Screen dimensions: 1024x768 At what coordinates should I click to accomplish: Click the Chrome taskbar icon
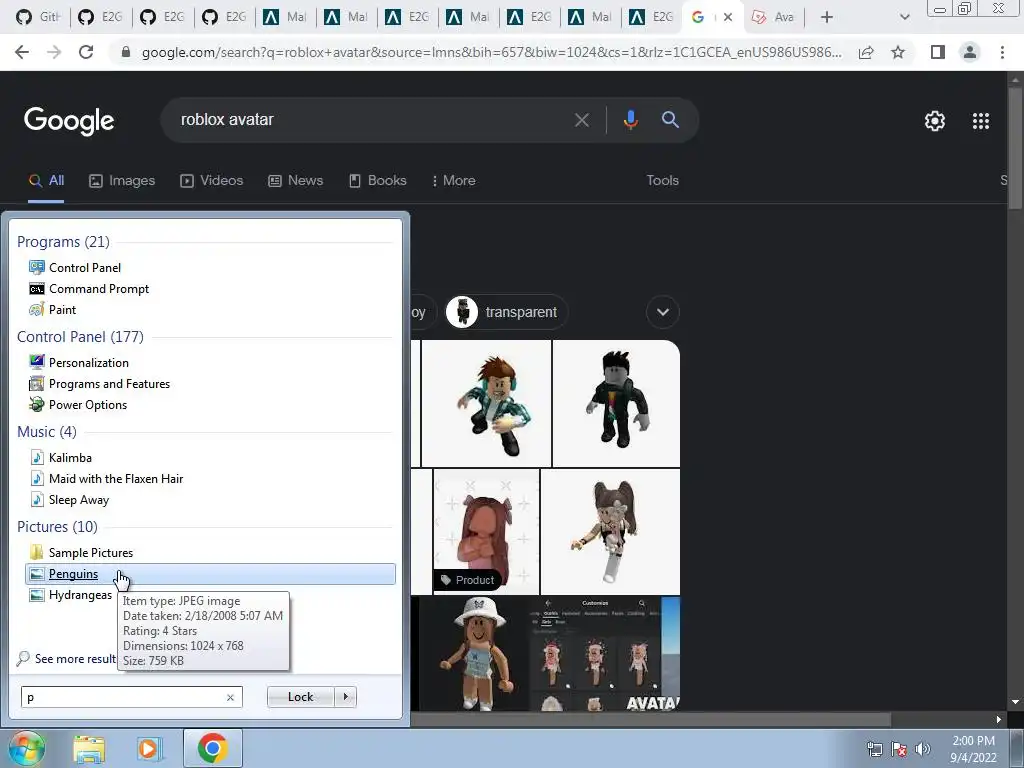[x=212, y=748]
